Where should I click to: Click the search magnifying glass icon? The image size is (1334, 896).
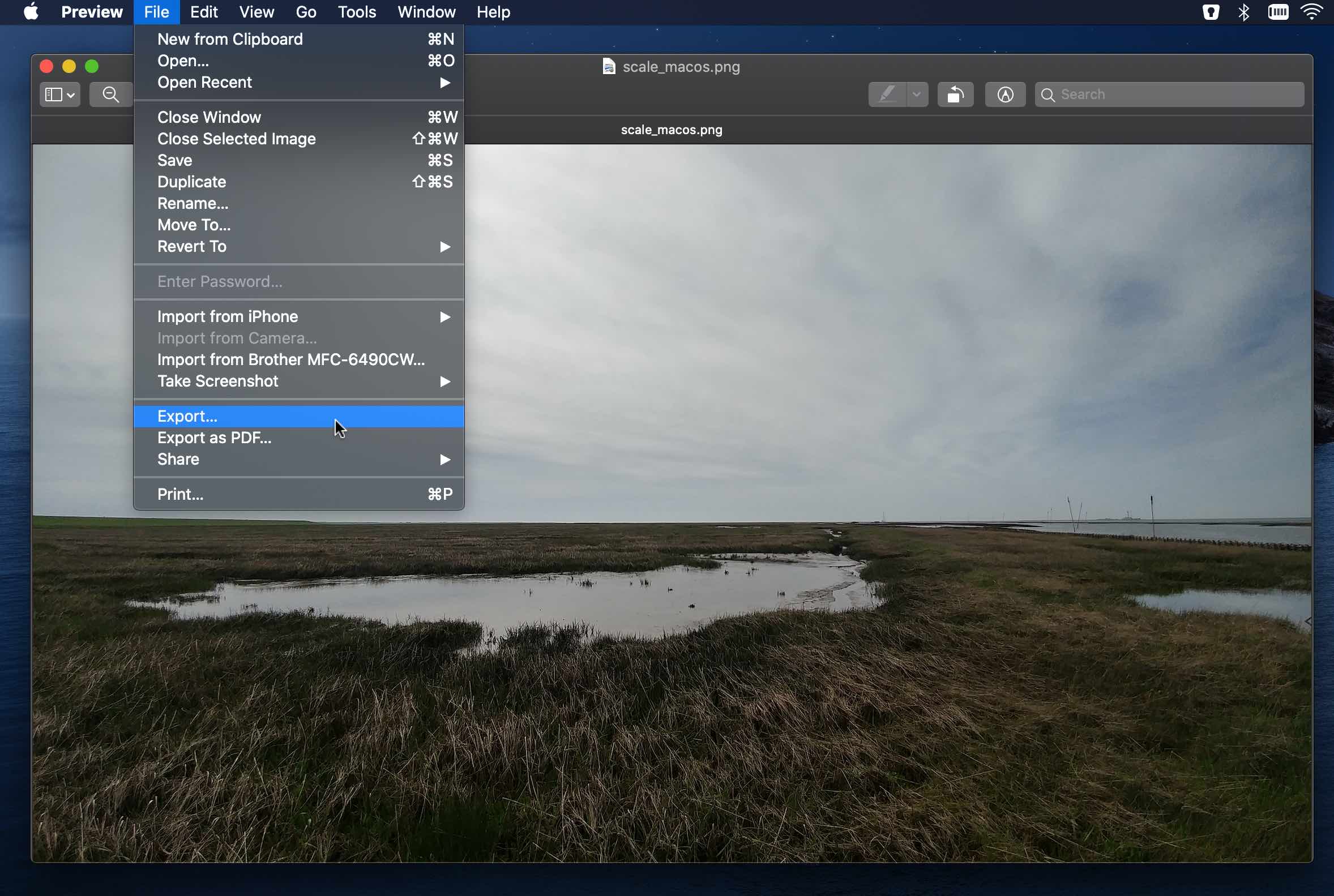(x=1047, y=94)
